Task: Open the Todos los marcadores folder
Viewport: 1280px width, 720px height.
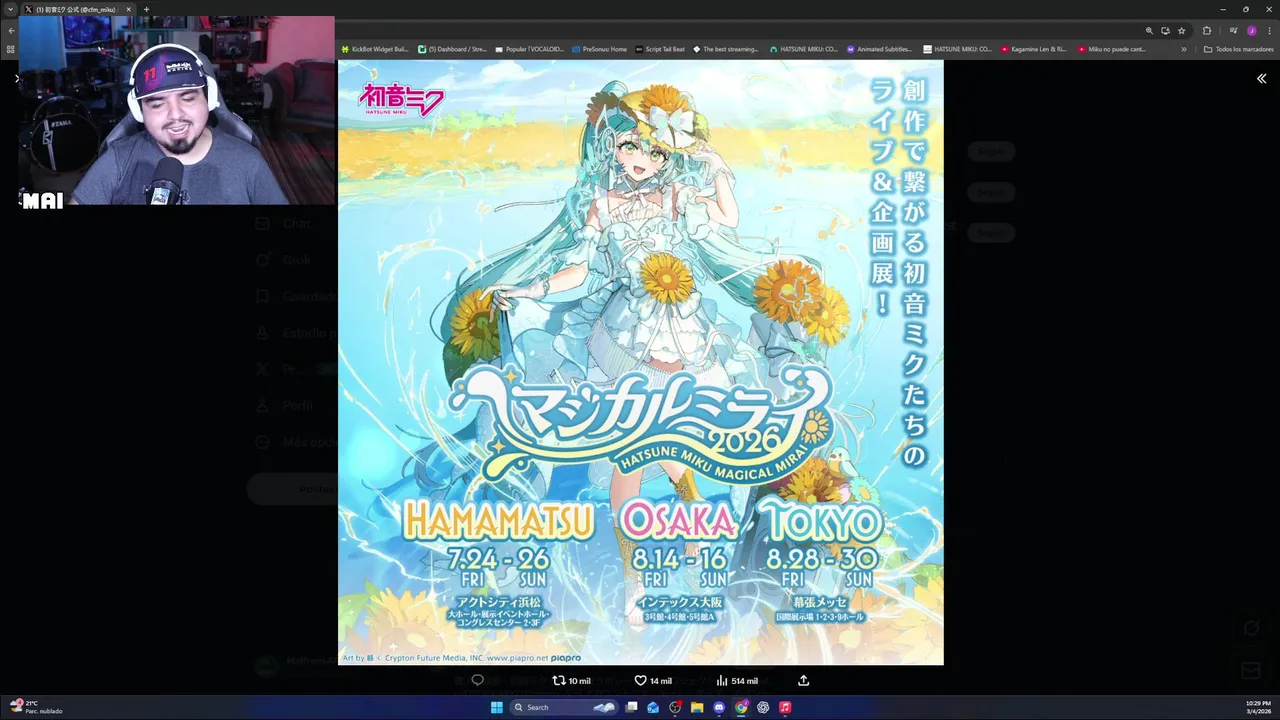Action: click(x=1238, y=49)
